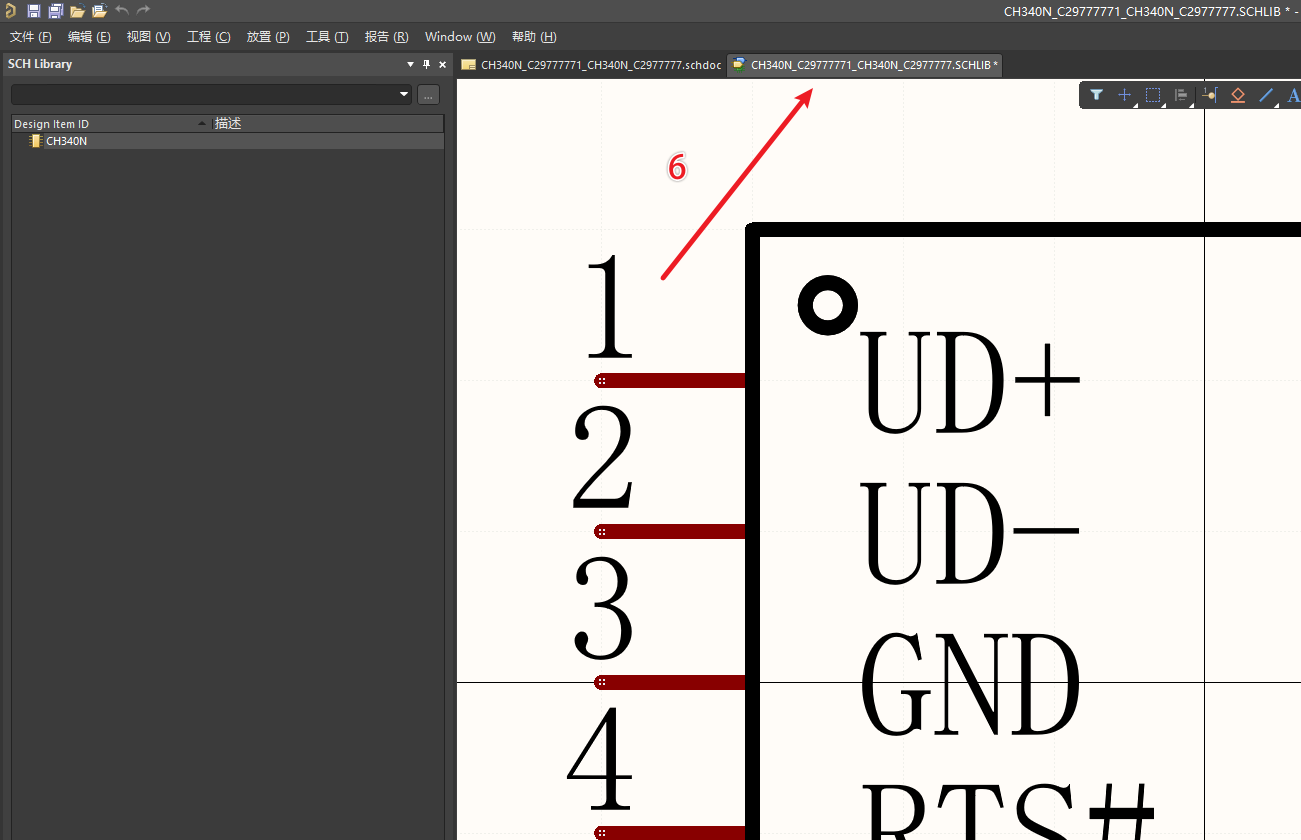Open the 报告 (R) menu
1301x840 pixels.
[x=386, y=37]
